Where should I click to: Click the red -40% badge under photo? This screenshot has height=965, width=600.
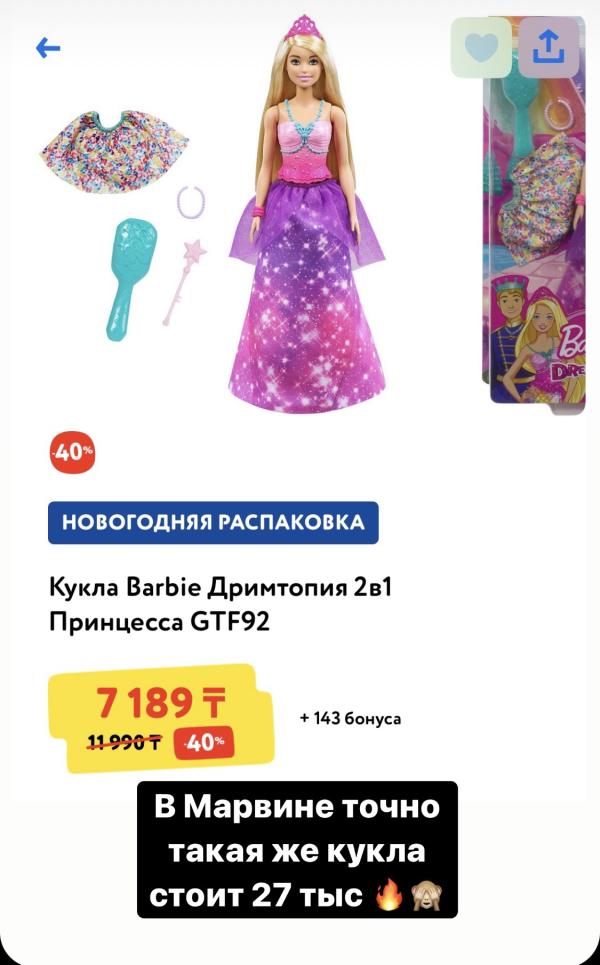[x=73, y=452]
